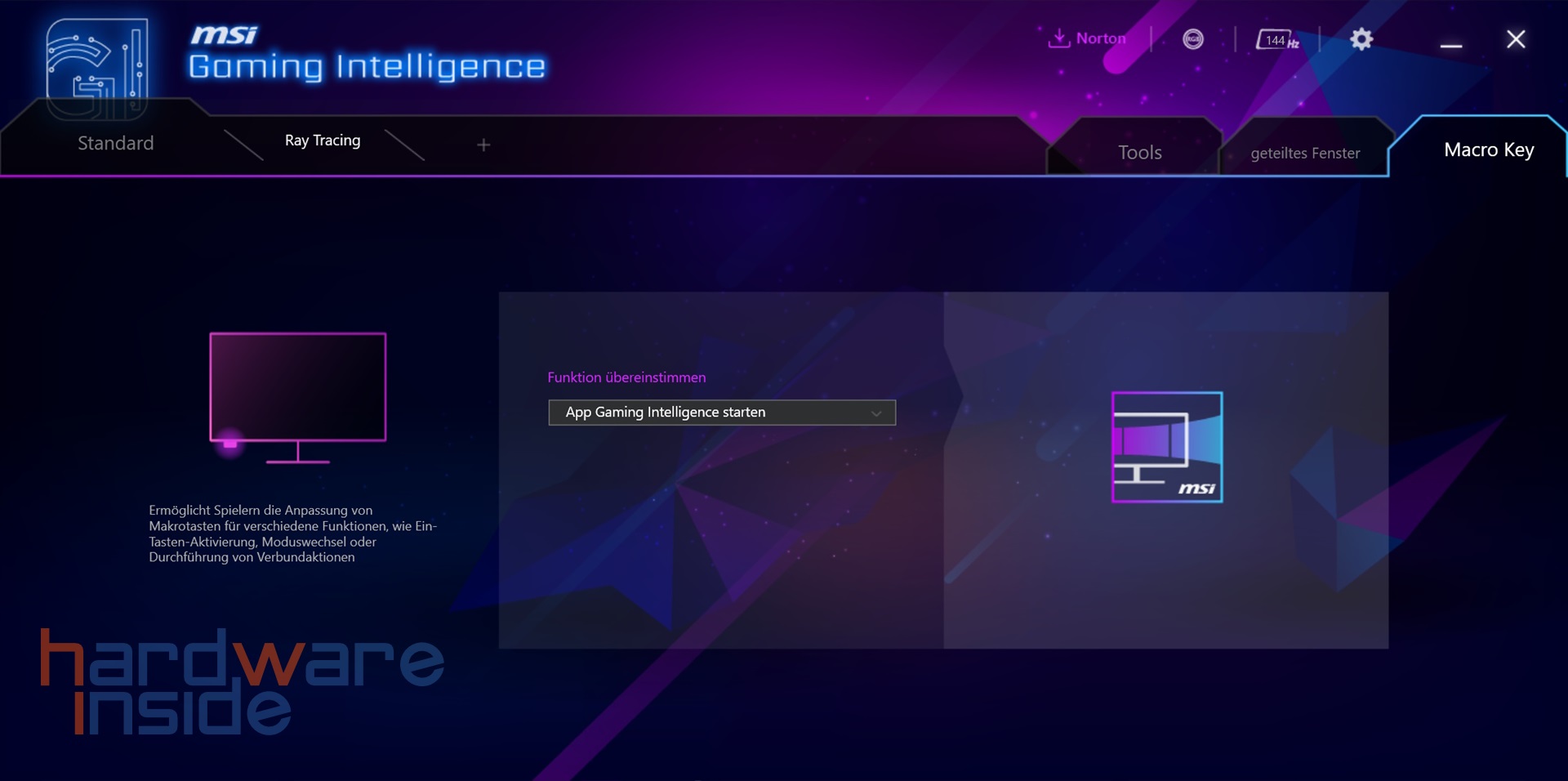Close the Gaming Intelligence window
The image size is (1568, 781).
click(1515, 39)
